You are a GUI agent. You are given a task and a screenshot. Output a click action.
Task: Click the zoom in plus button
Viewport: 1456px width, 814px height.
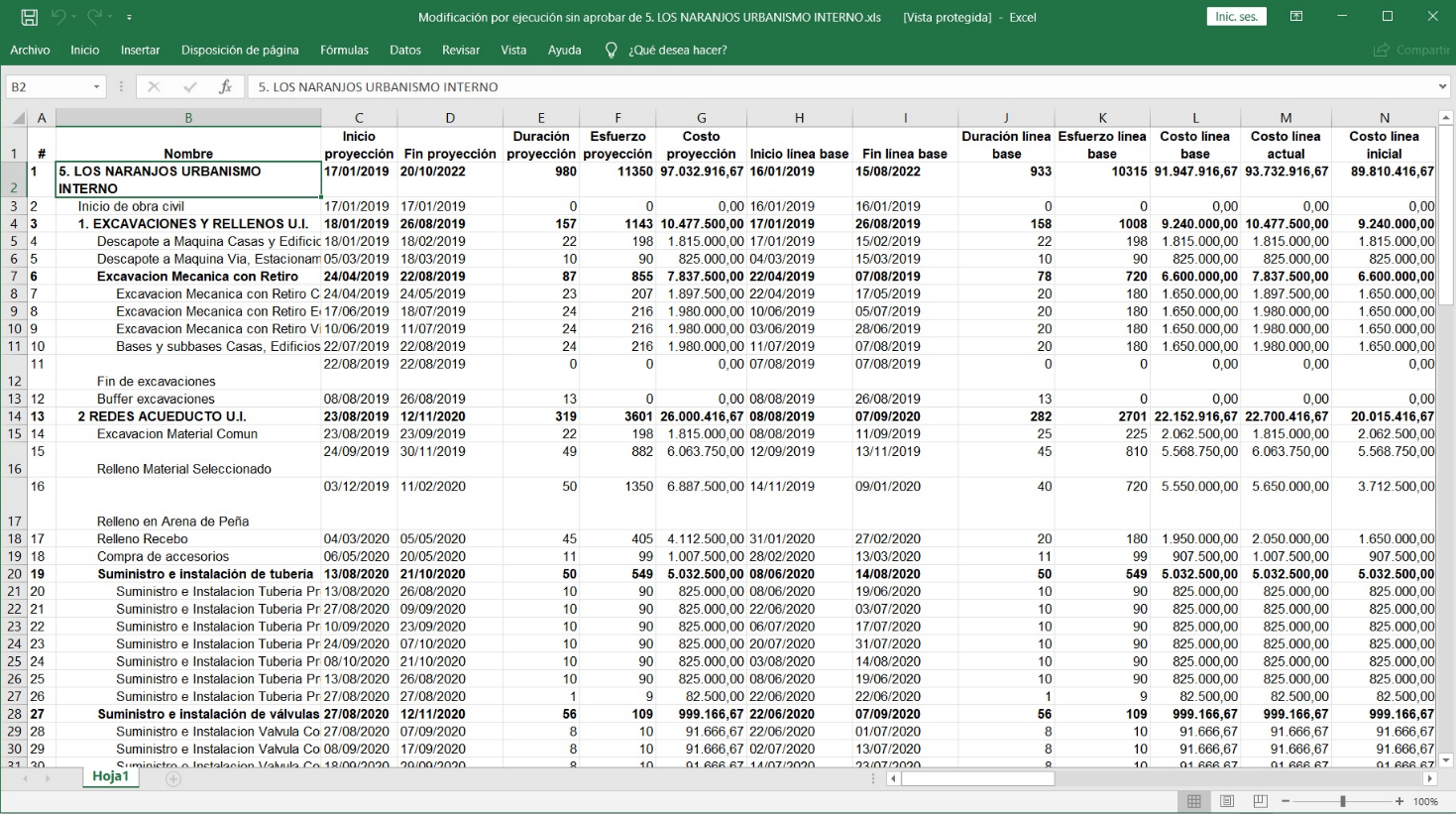(x=1400, y=801)
